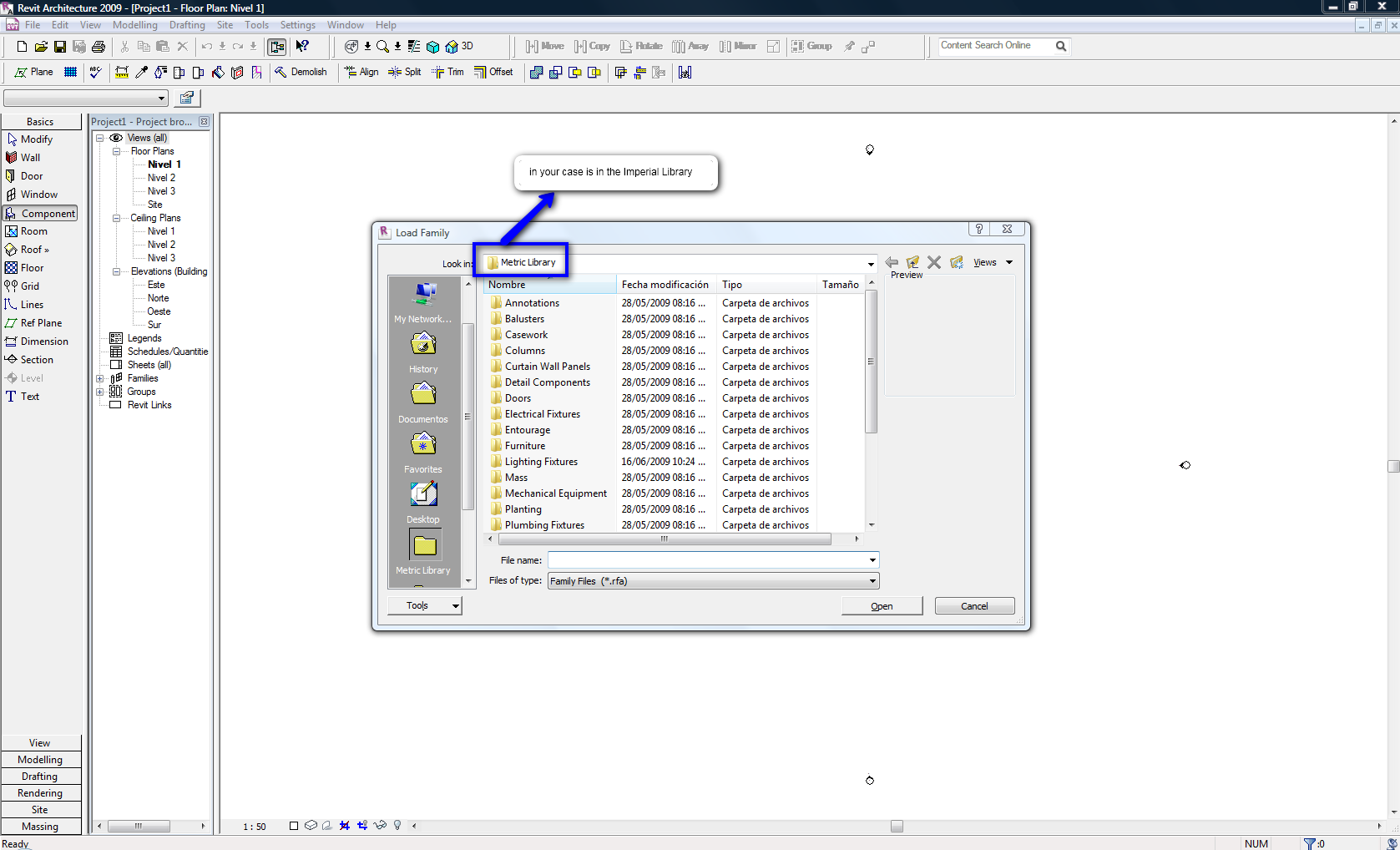The width and height of the screenshot is (1400, 850).
Task: Collapse the Ceiling Plans tree node
Action: click(117, 218)
